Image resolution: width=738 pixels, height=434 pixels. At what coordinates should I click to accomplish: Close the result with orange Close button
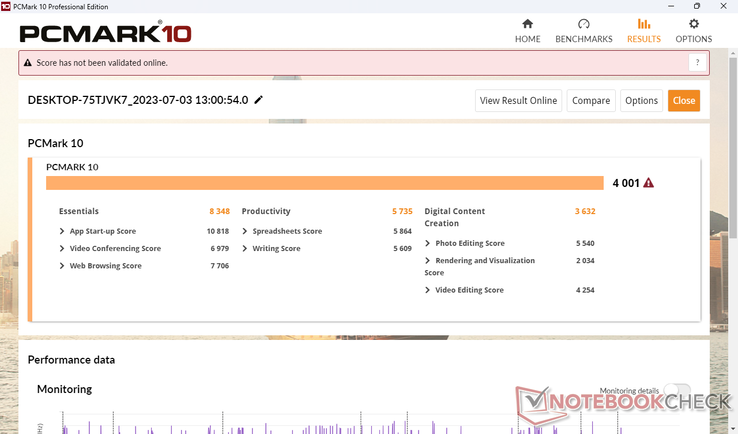click(683, 100)
